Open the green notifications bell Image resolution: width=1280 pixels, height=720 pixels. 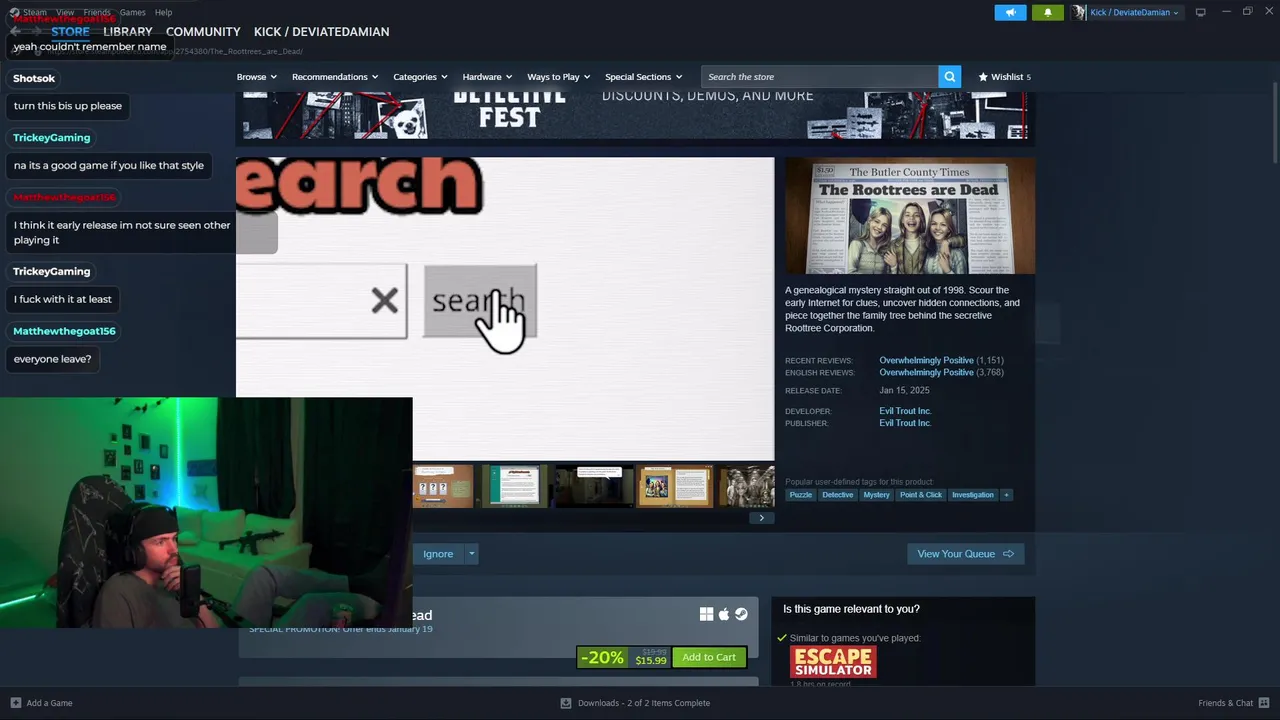pos(1047,12)
